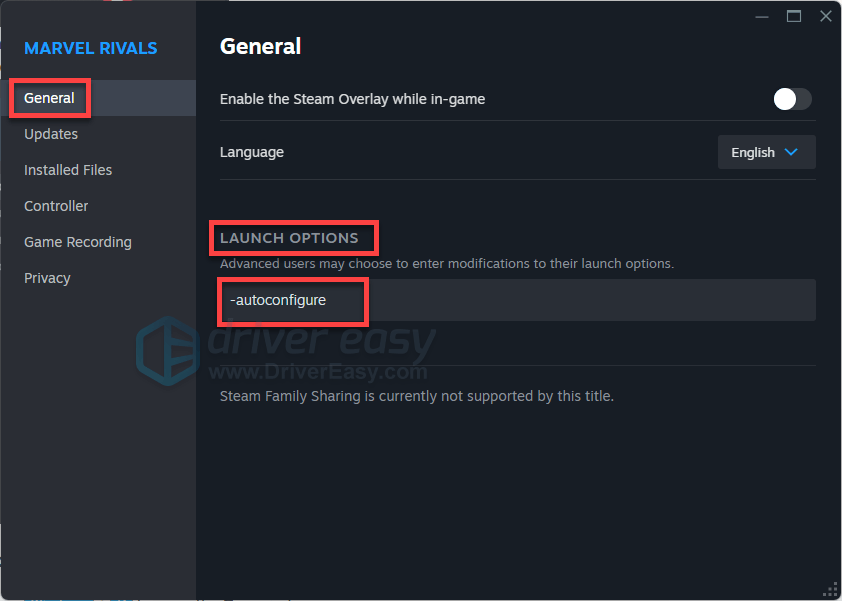The width and height of the screenshot is (842, 601).
Task: Go to Installed Files section
Action: [68, 170]
